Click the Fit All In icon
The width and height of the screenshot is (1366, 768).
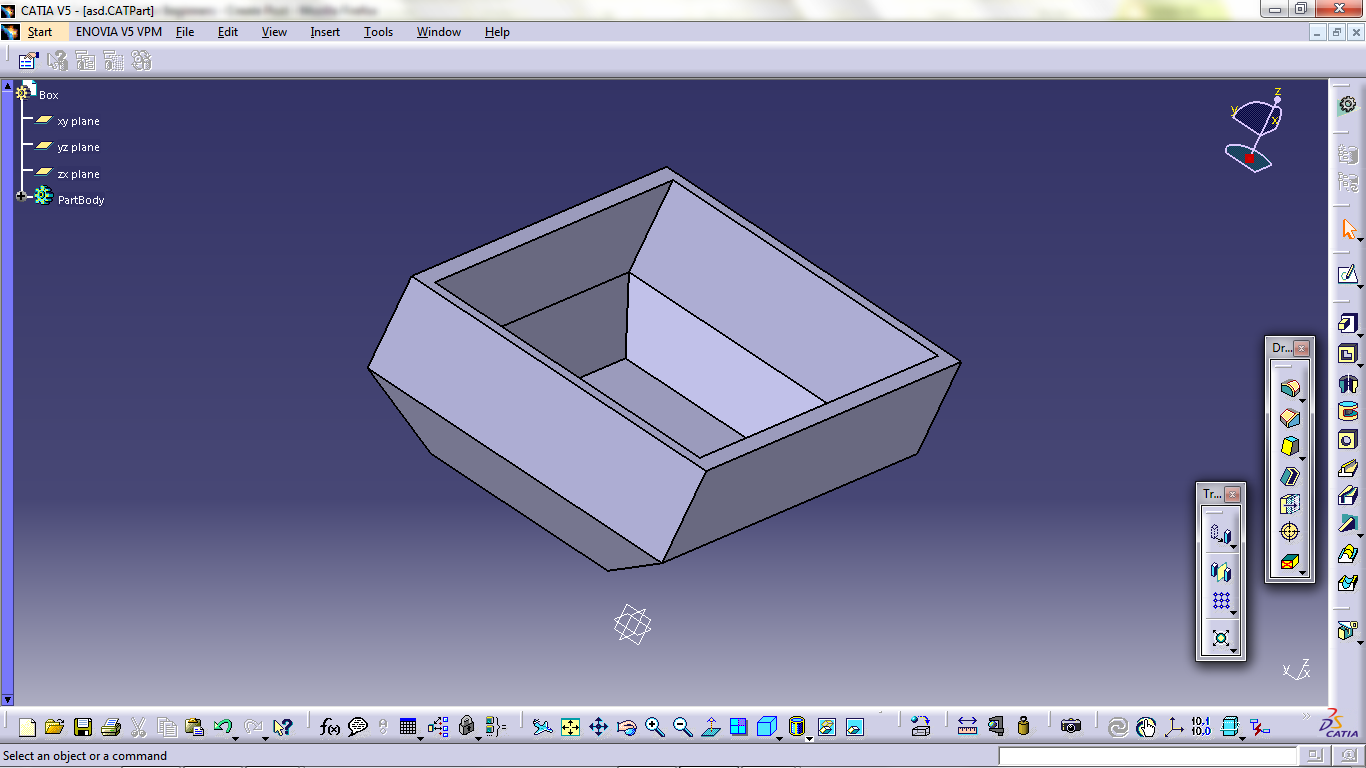click(x=570, y=727)
